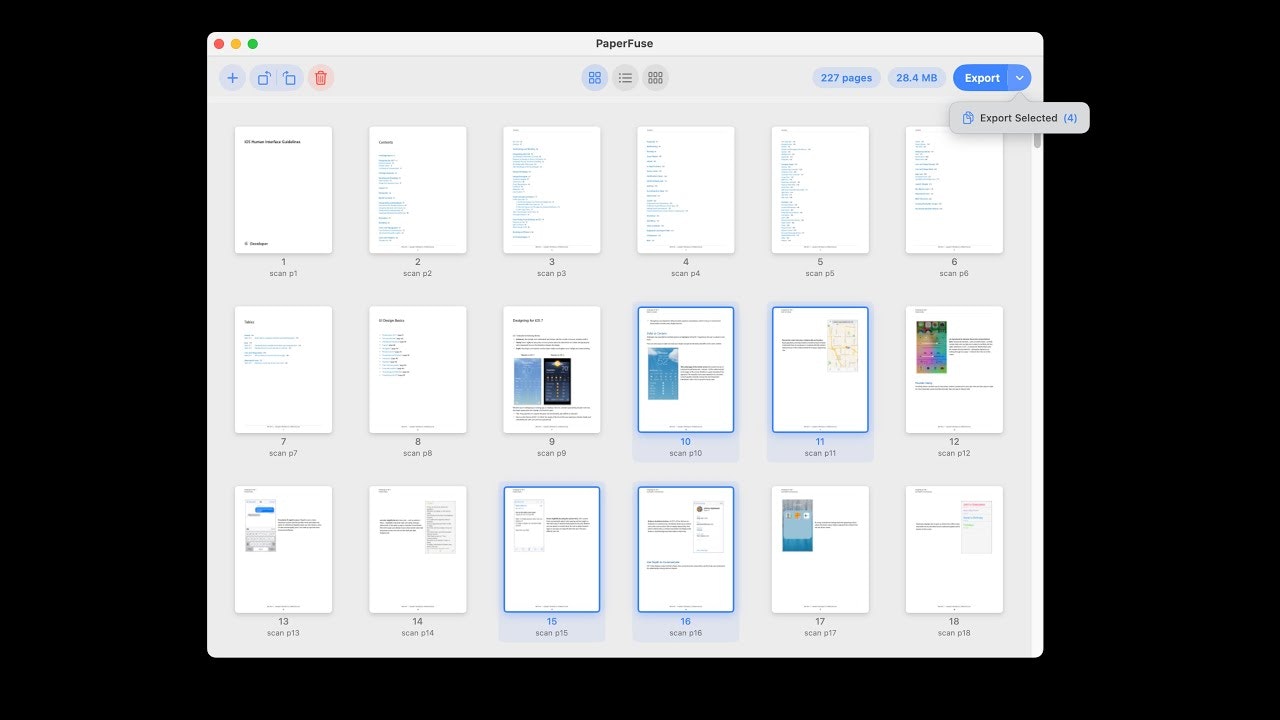Image resolution: width=1280 pixels, height=720 pixels.
Task: Click the 'scan p16' label
Action: [x=686, y=633]
